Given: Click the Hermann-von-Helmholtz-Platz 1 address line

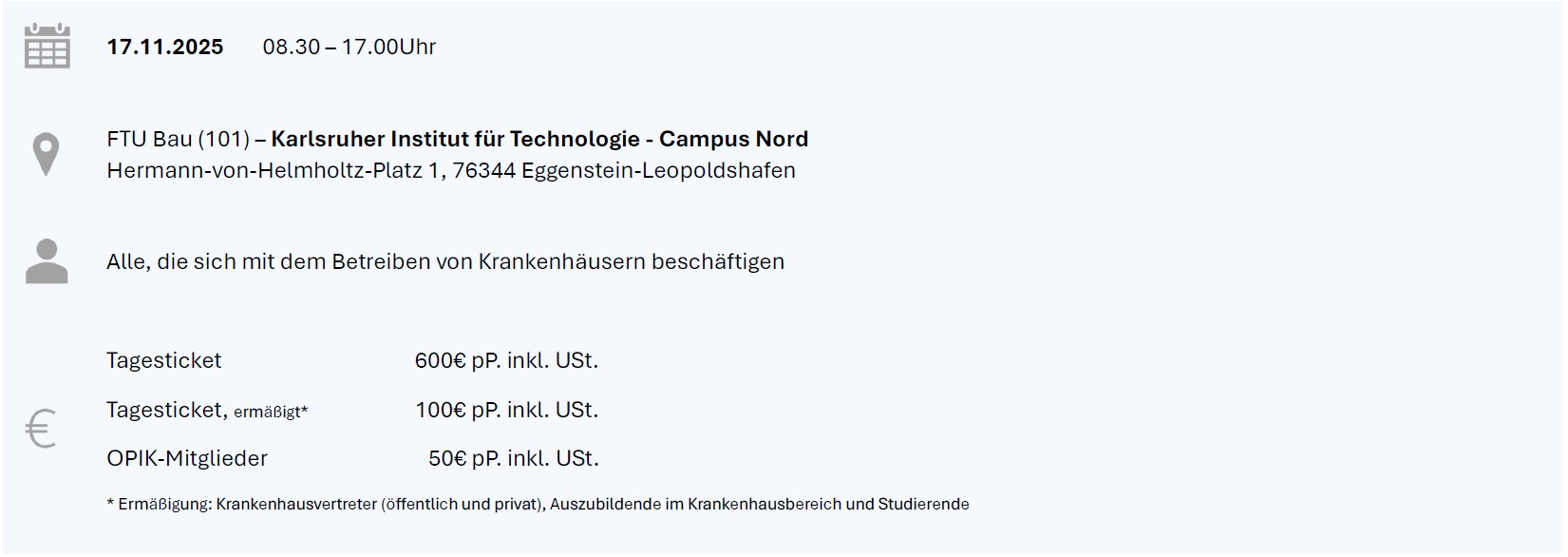Looking at the screenshot, I should point(275,171).
